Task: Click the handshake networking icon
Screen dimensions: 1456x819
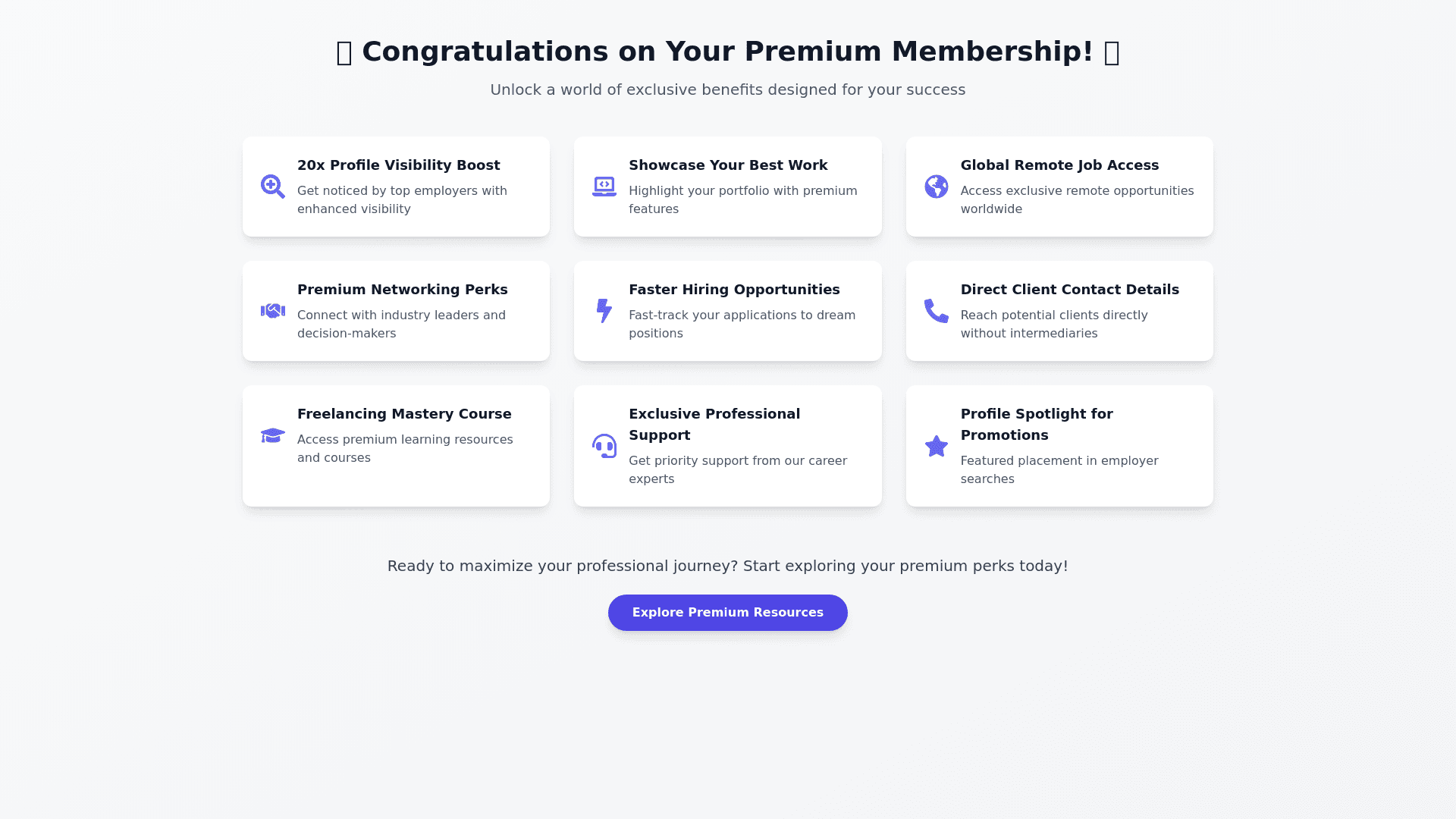Action: point(272,311)
